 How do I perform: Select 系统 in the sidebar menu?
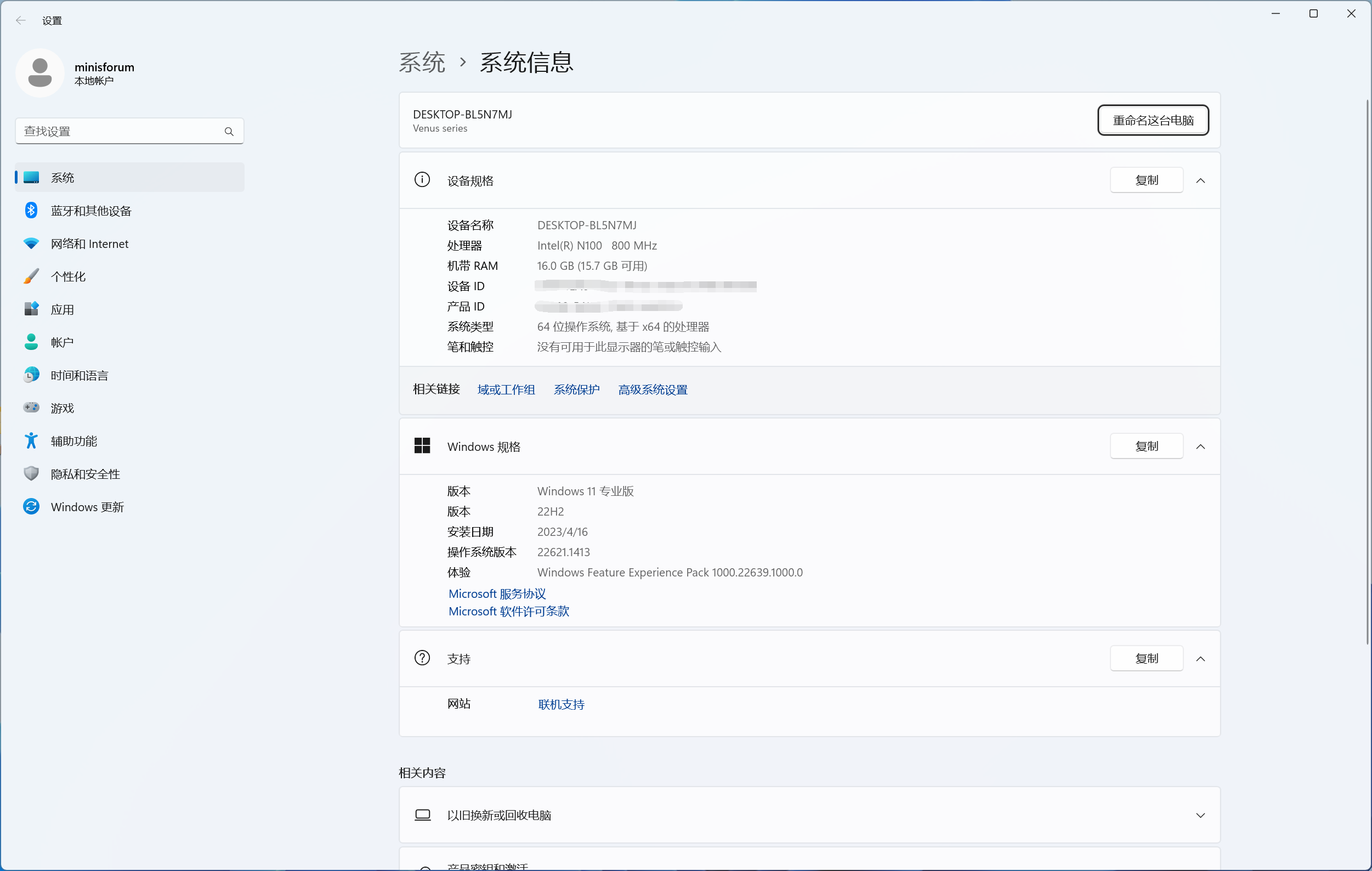tap(63, 178)
